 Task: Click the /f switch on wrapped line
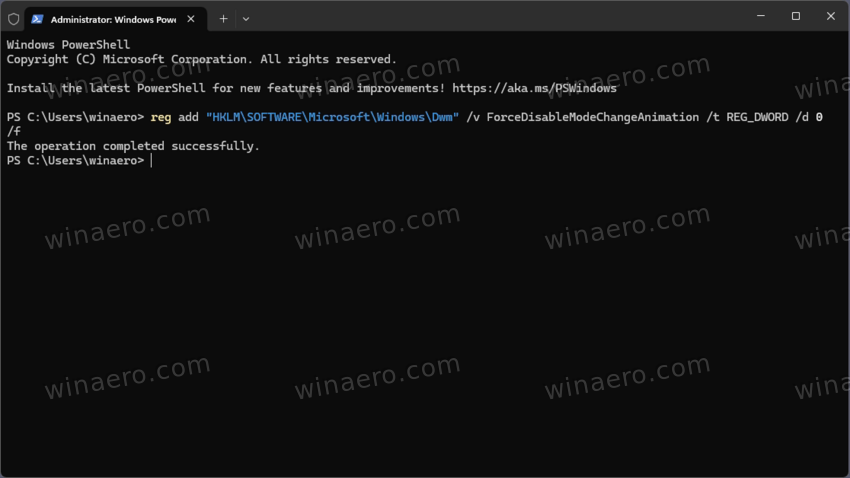coord(13,131)
